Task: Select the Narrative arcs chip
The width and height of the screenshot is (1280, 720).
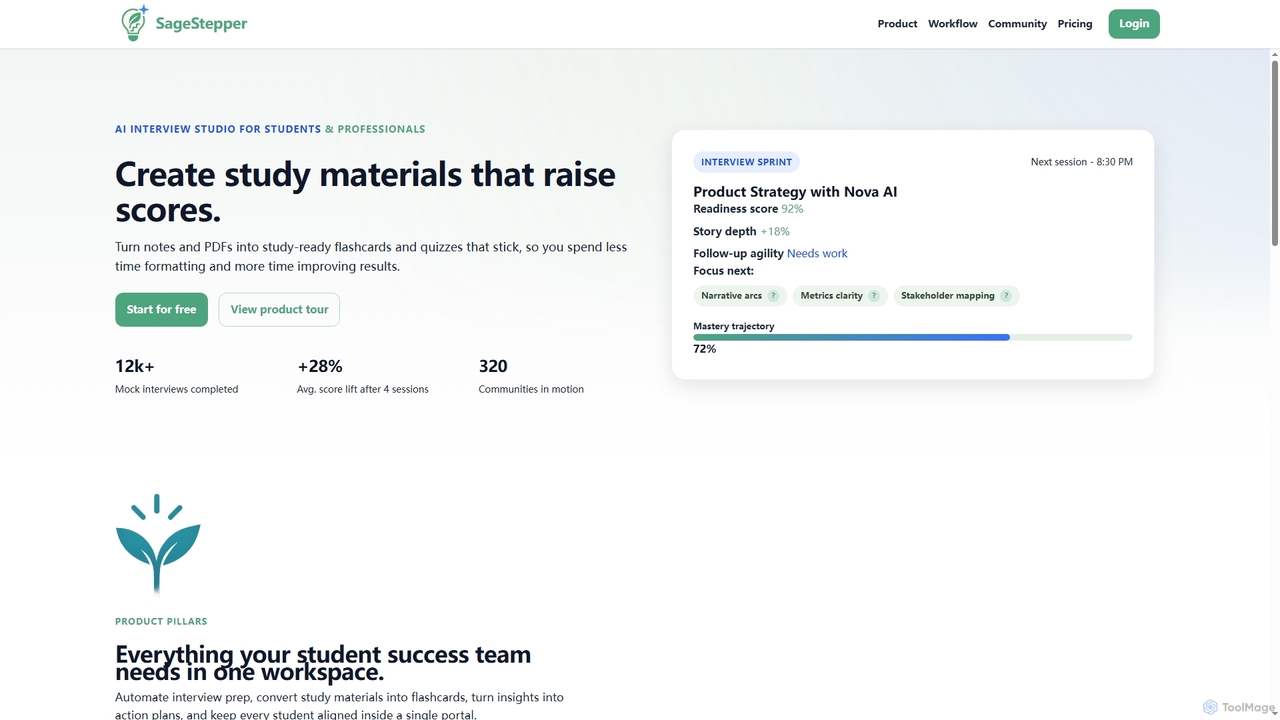Action: click(740, 296)
